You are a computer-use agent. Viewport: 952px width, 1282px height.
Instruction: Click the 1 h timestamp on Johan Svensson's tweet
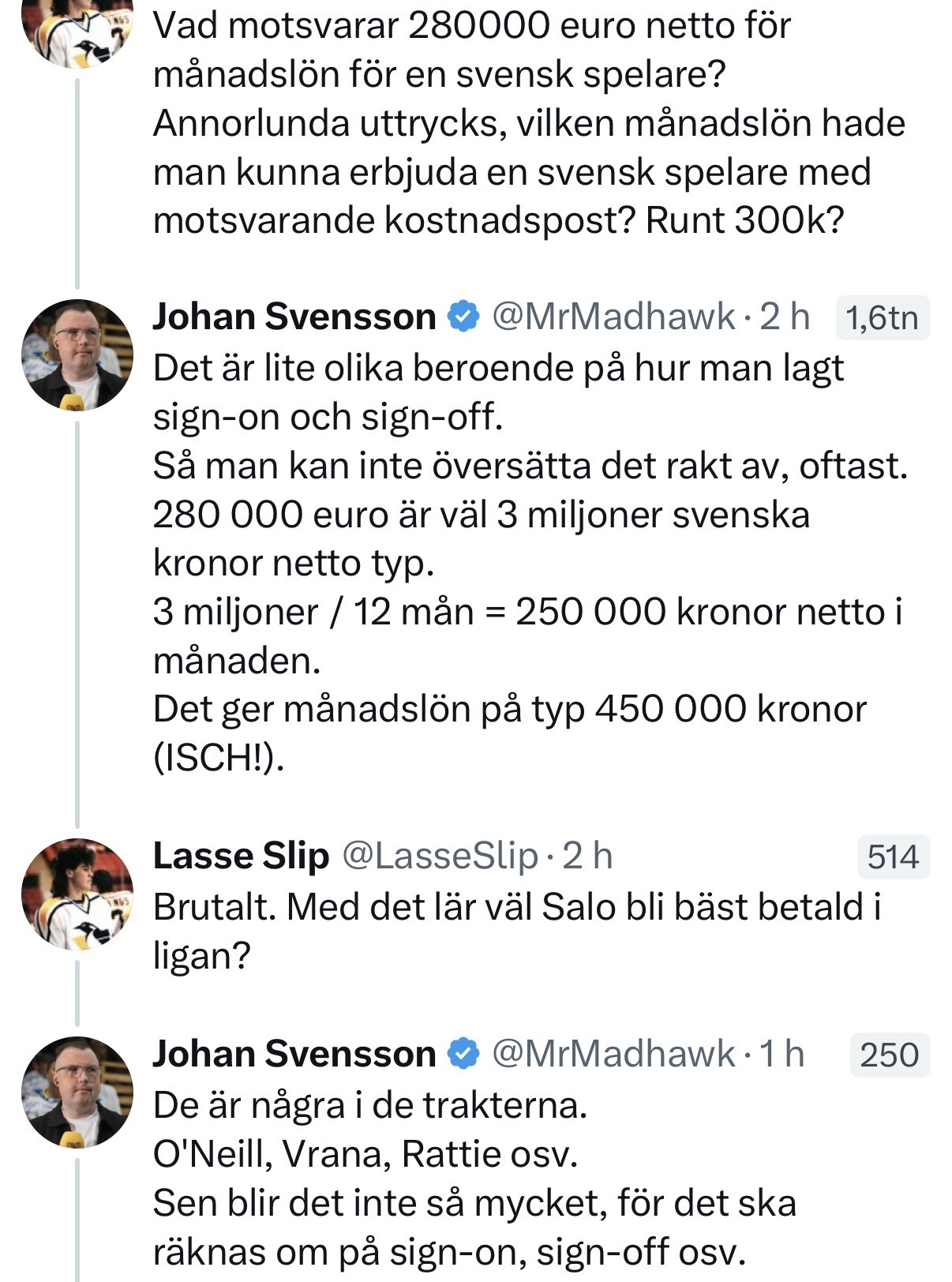point(781,1055)
